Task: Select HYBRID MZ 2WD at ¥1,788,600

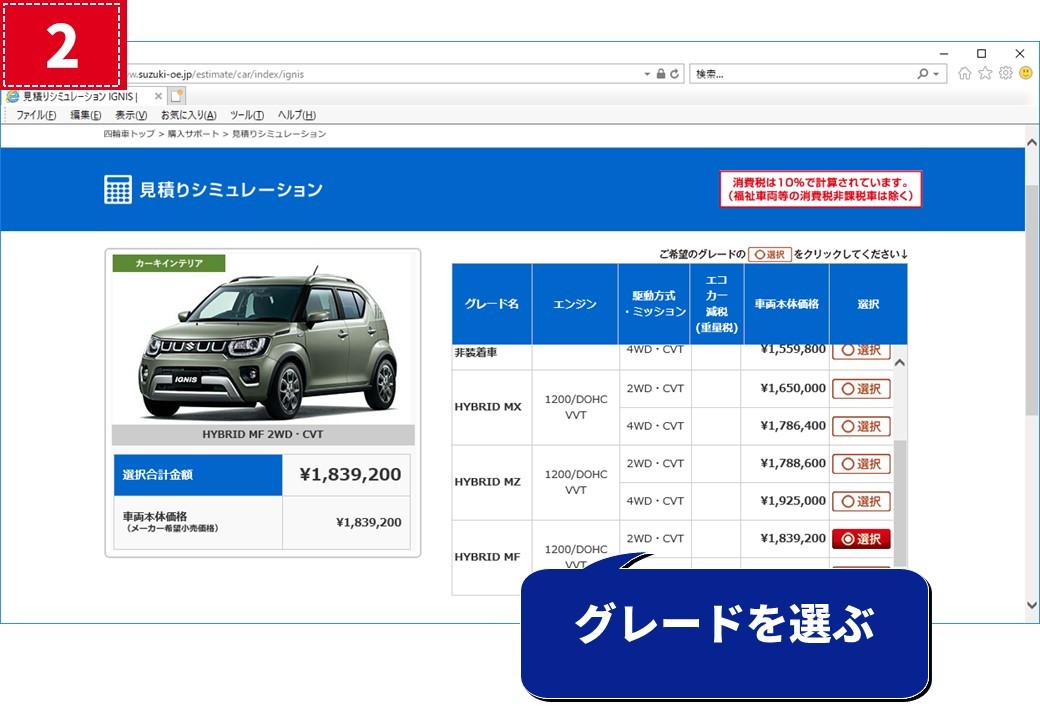Action: tap(860, 464)
